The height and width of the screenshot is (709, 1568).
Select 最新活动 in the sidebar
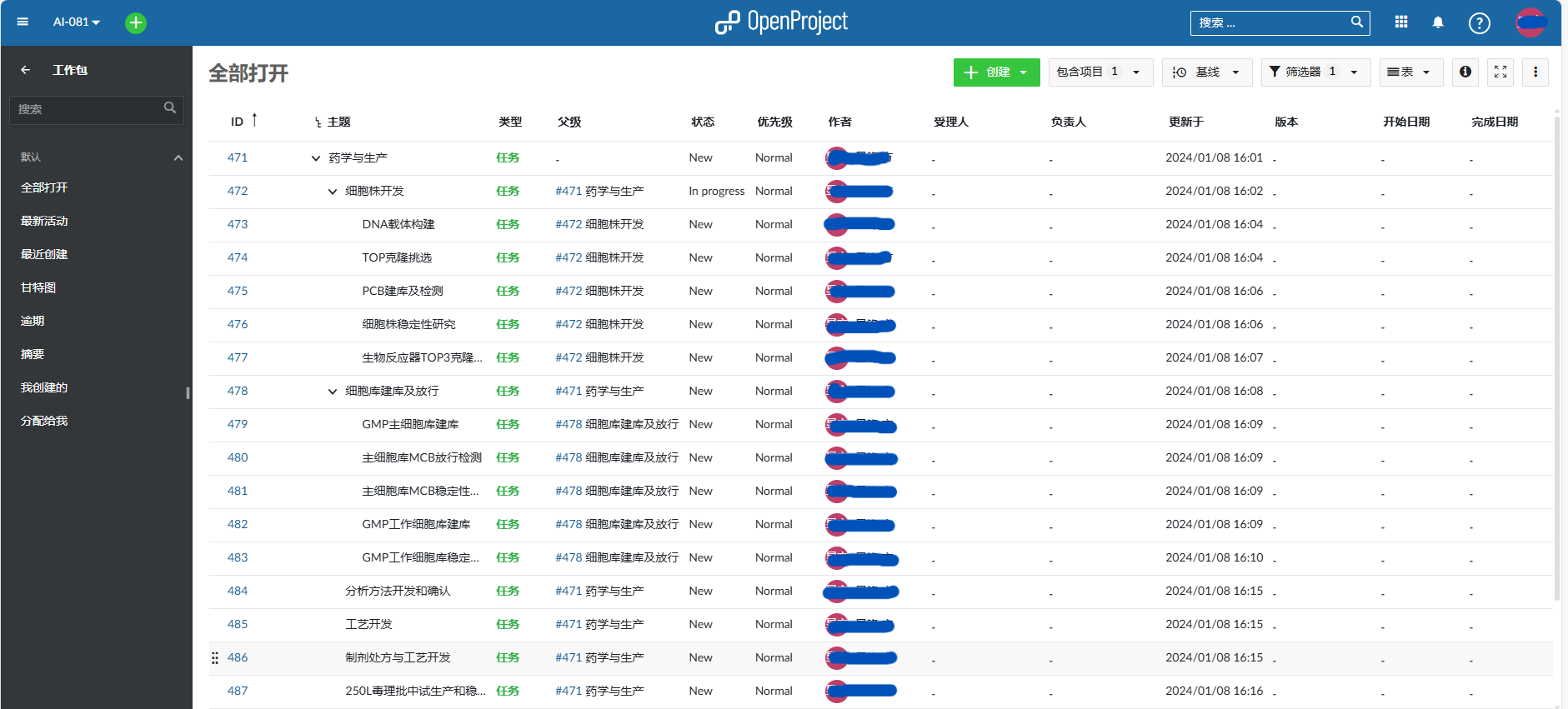(44, 221)
